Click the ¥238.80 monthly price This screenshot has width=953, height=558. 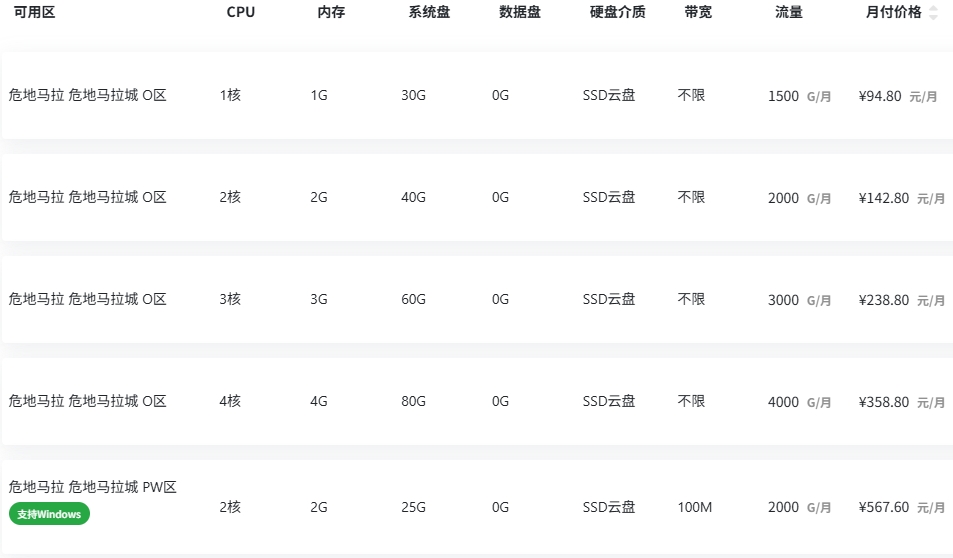coord(884,300)
